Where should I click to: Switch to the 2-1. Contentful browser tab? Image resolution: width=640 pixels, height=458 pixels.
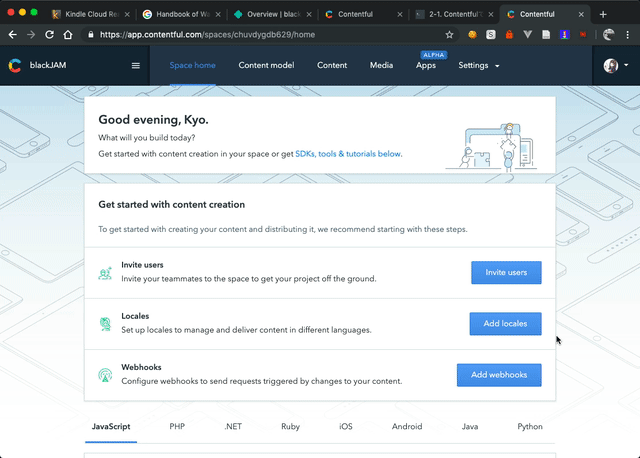point(452,14)
